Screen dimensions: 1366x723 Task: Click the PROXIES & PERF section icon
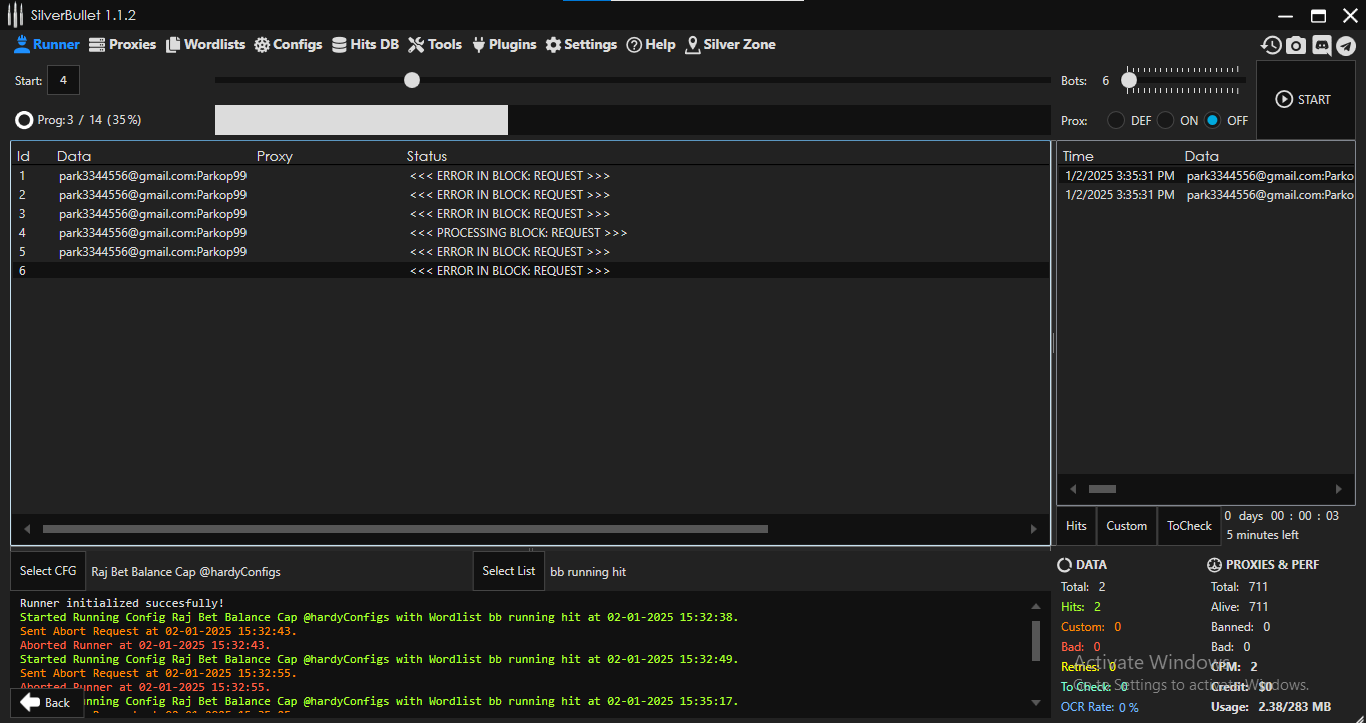coord(1215,565)
